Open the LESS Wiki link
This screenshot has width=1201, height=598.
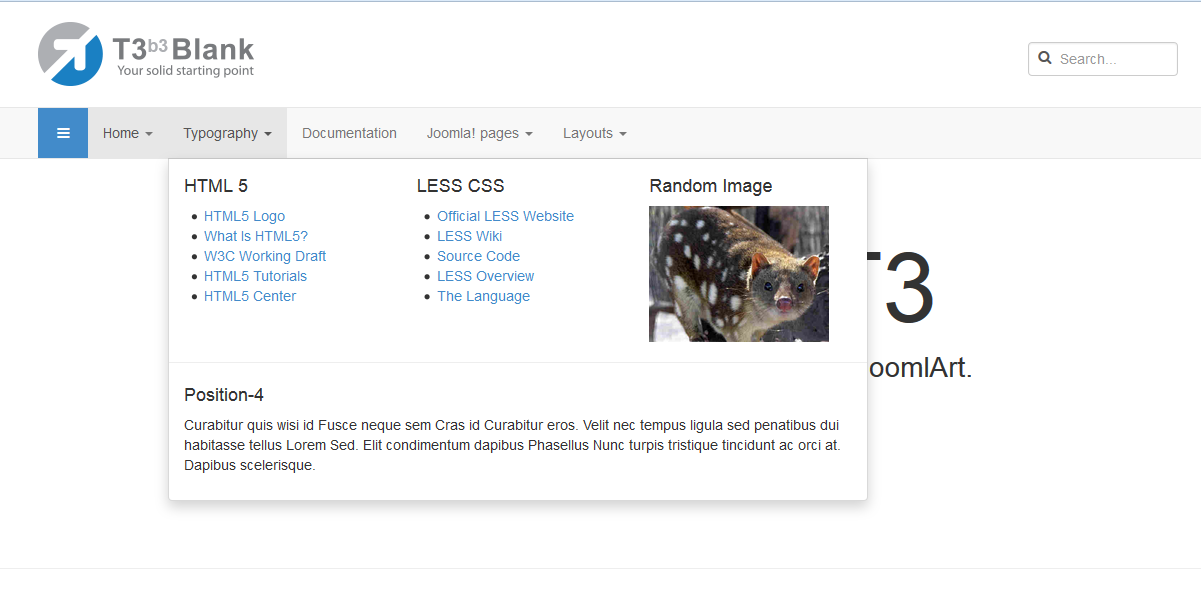469,236
